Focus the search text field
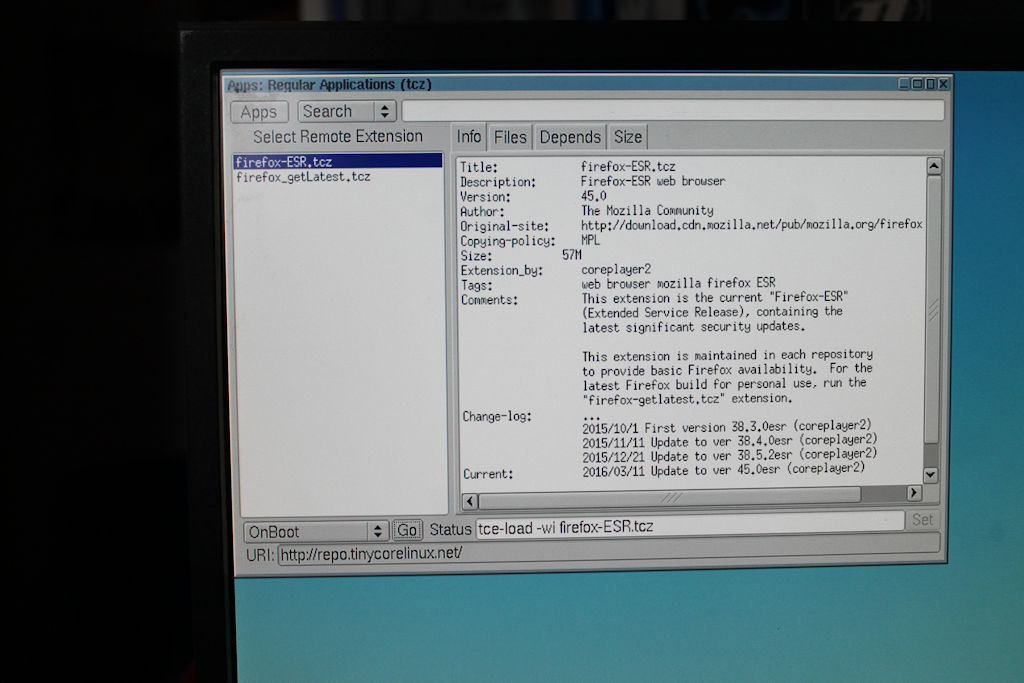The image size is (1024, 683). (673, 110)
